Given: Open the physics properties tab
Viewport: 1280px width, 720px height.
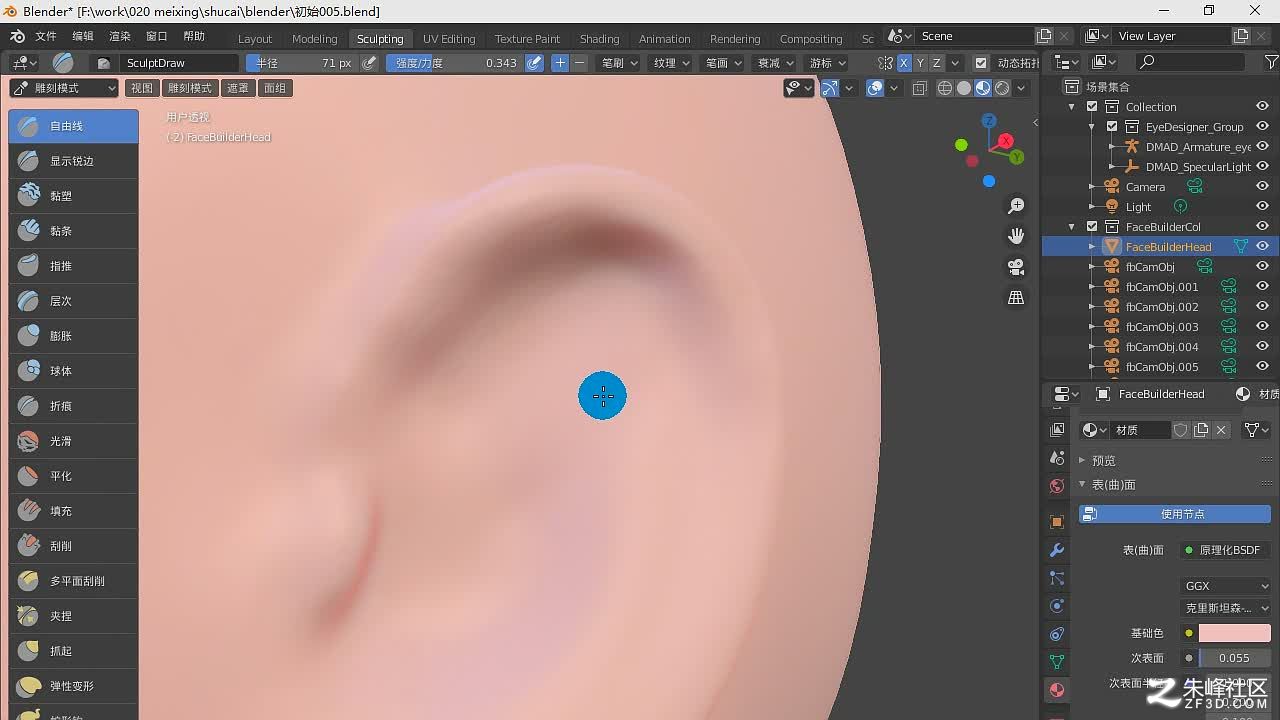Looking at the screenshot, I should click(1057, 606).
